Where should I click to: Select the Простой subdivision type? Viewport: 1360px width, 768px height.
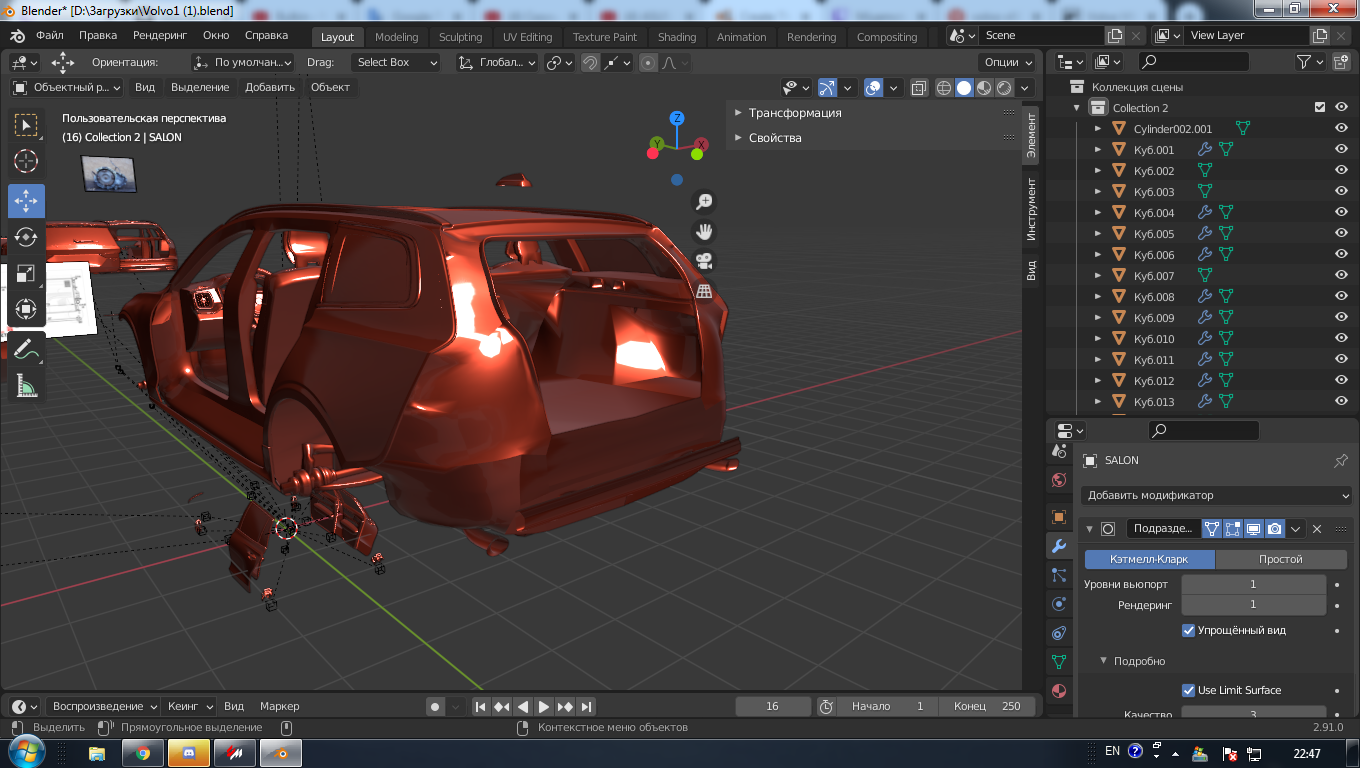(1281, 560)
